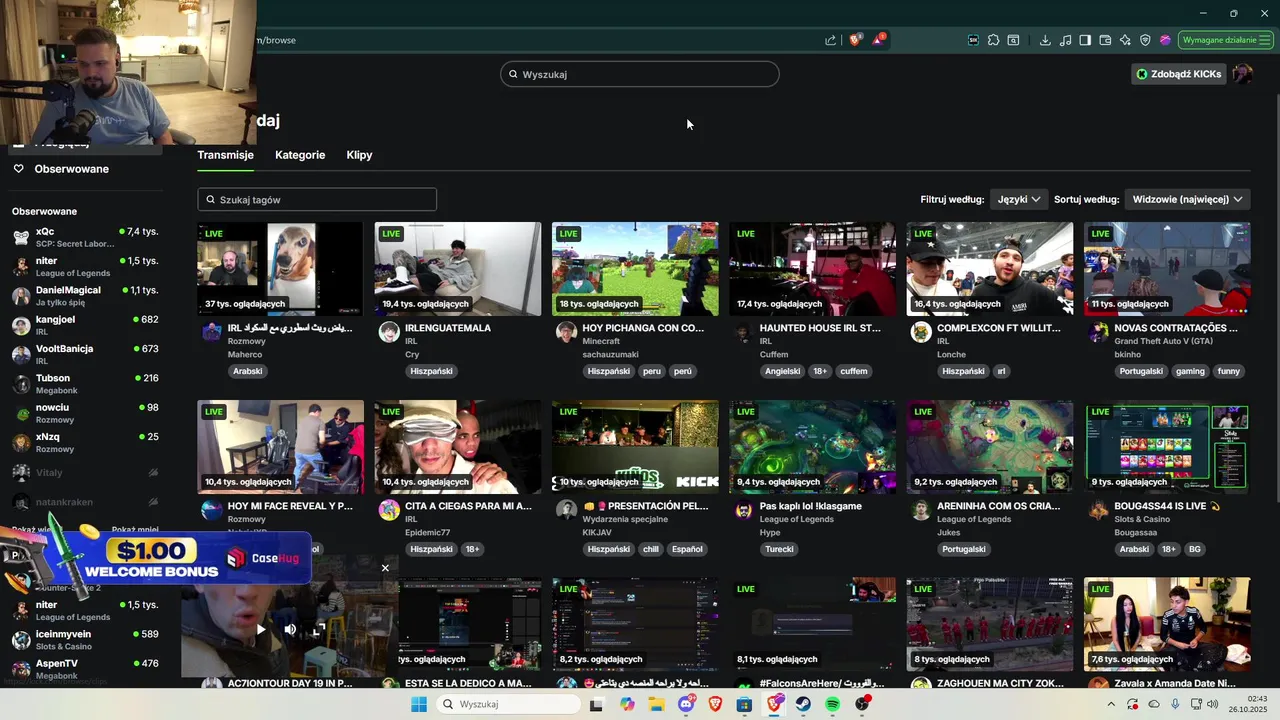Open Lonche channel avatar under COMPLEXCON stream
Viewport: 1280px width, 720px height.
point(920,333)
